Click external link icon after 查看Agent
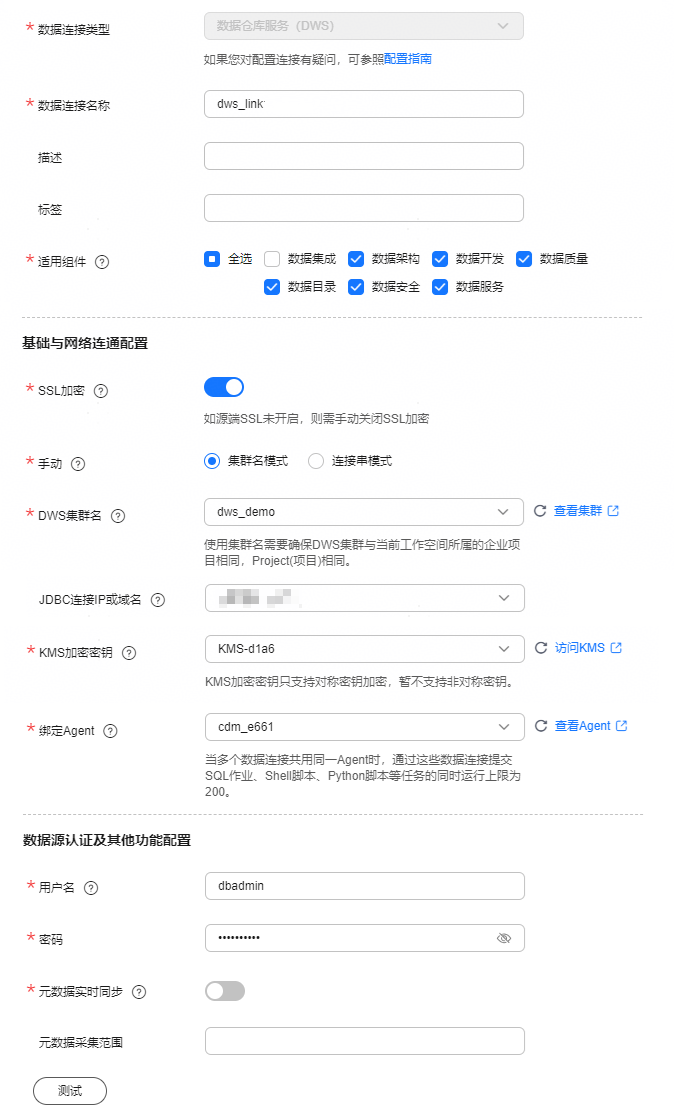The image size is (674, 1111). tap(622, 726)
